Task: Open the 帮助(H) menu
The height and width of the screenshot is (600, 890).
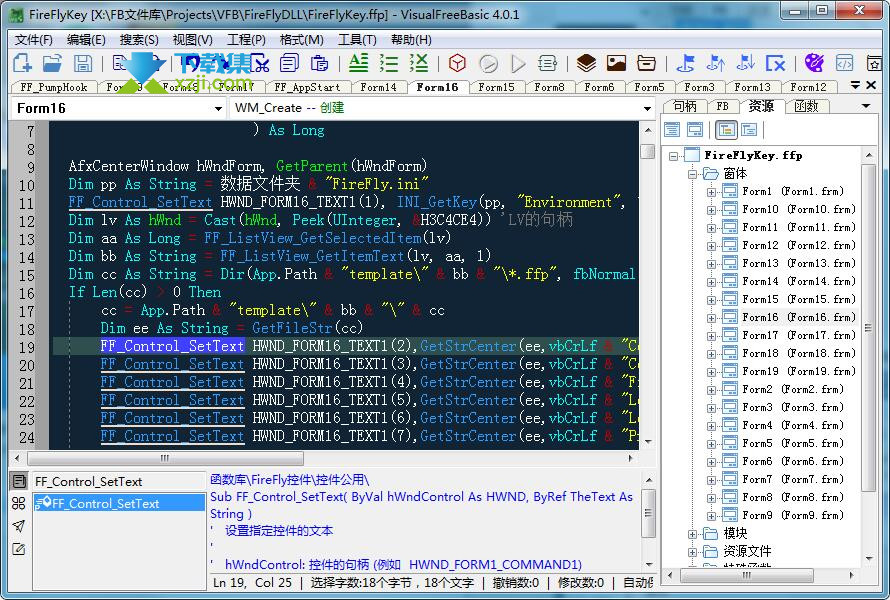Action: tap(411, 40)
